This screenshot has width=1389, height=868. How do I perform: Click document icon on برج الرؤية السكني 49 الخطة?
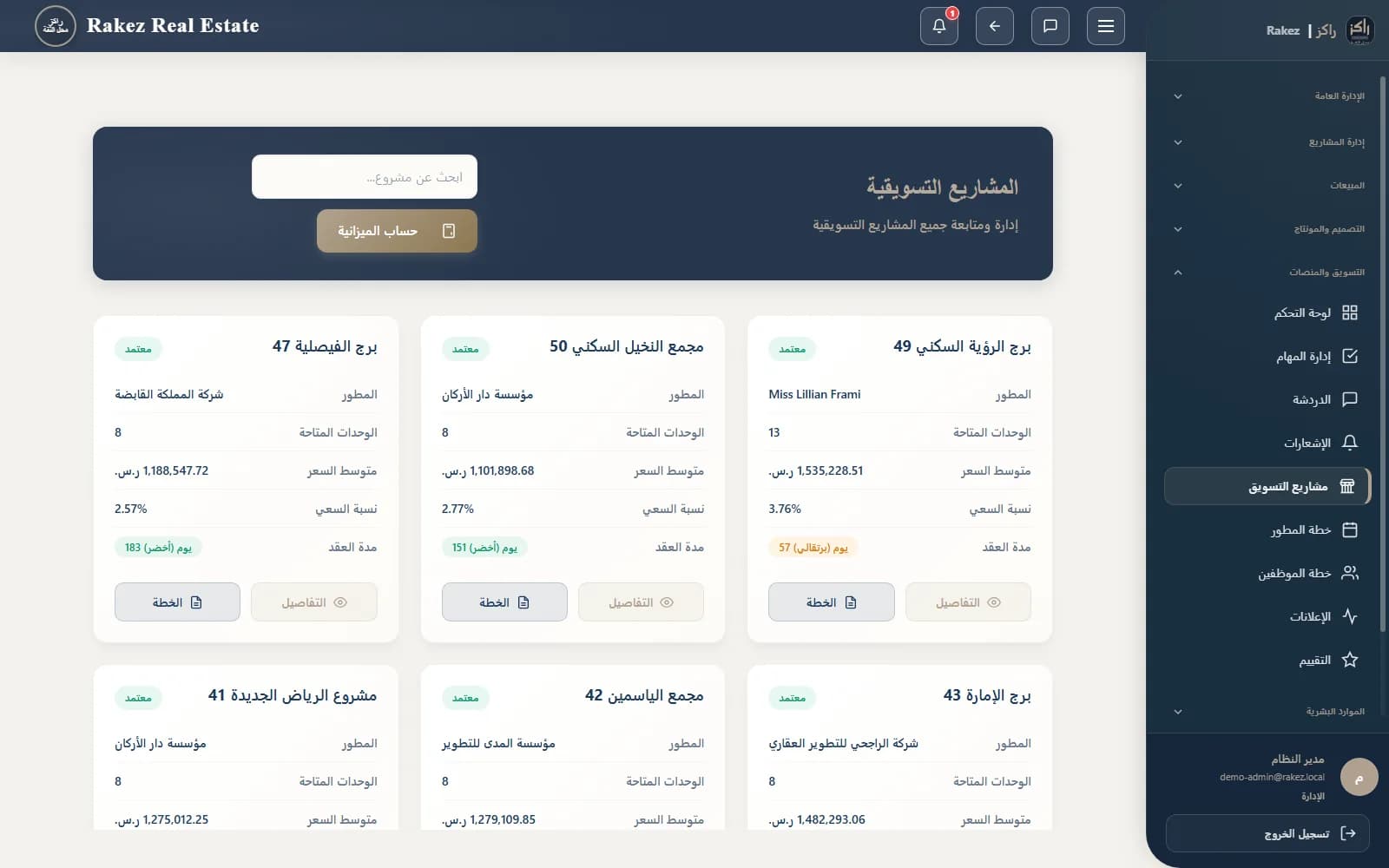tap(851, 602)
